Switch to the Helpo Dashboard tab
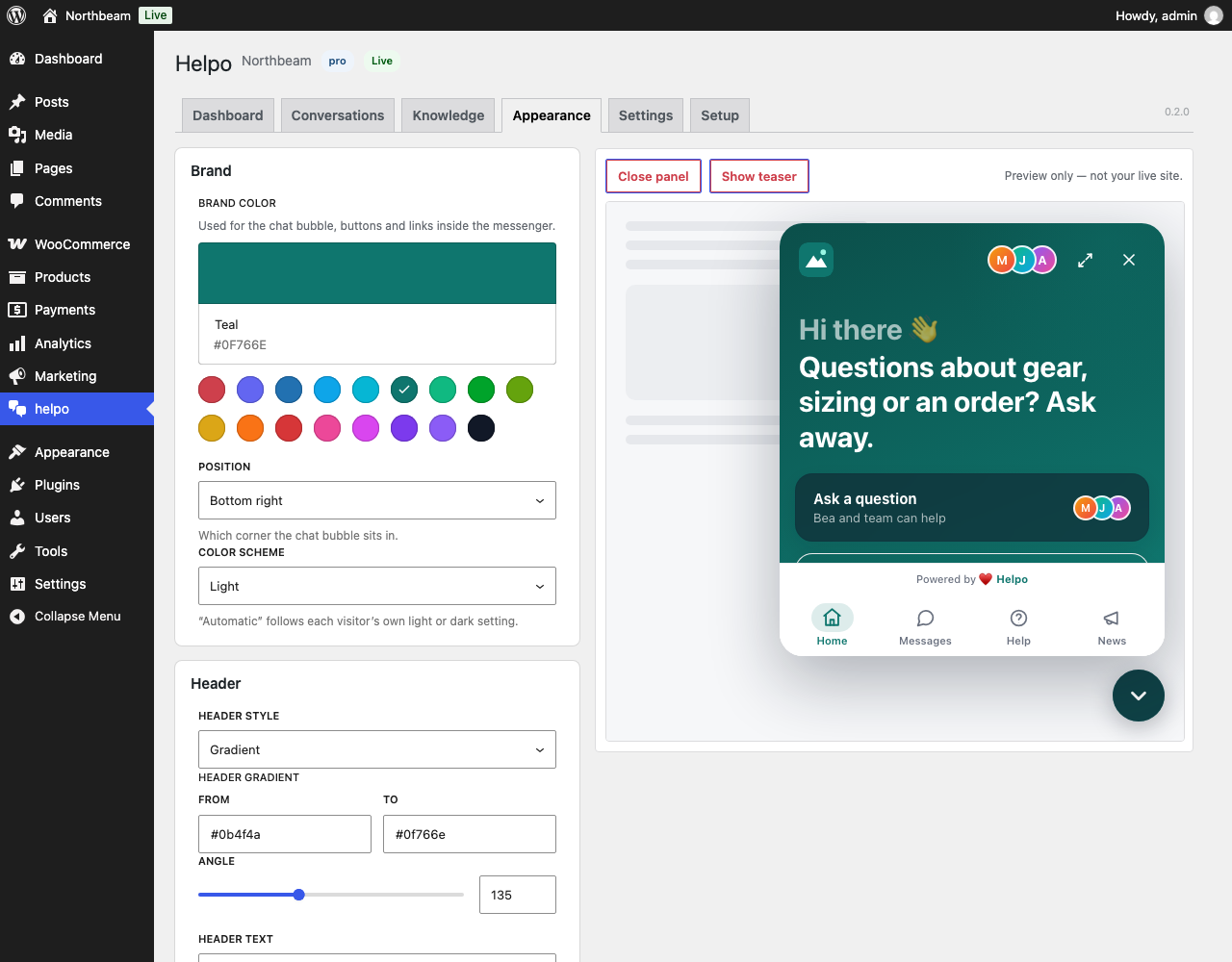This screenshot has height=962, width=1232. click(228, 115)
